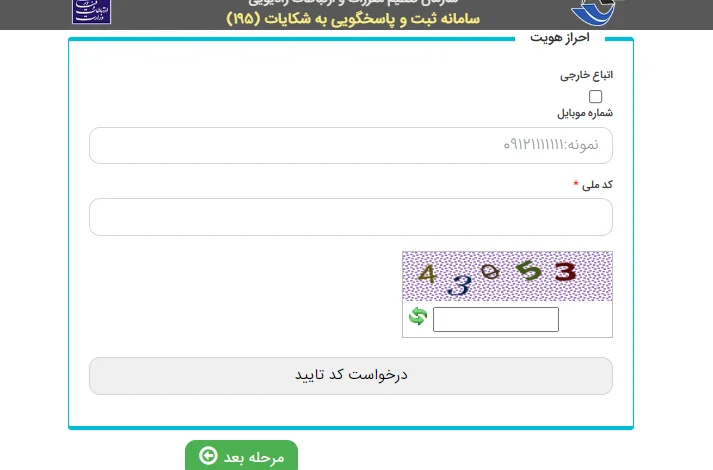Click the شماره موبایل label
Viewport: 713px width, 470px height.
pos(585,113)
